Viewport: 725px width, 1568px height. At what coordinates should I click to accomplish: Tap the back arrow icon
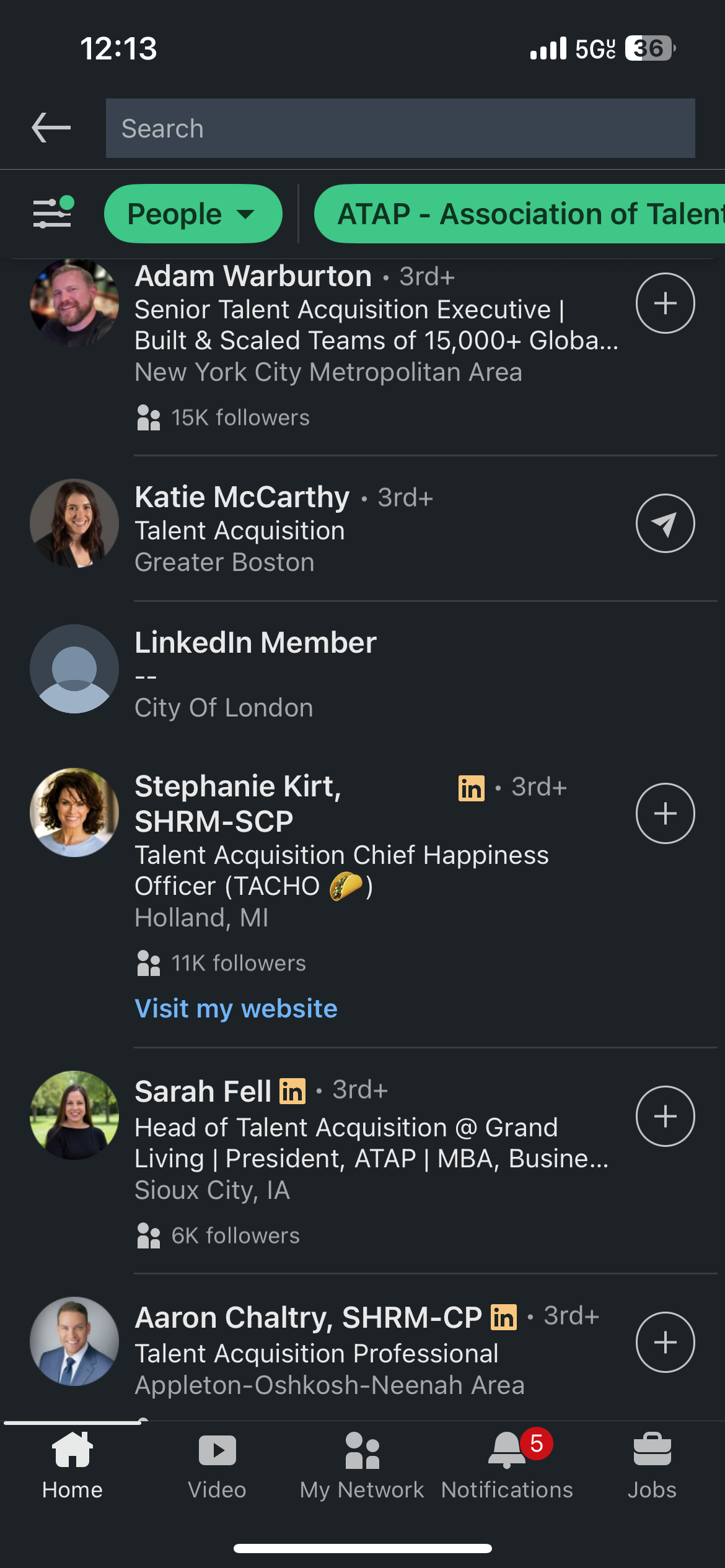pos(51,128)
